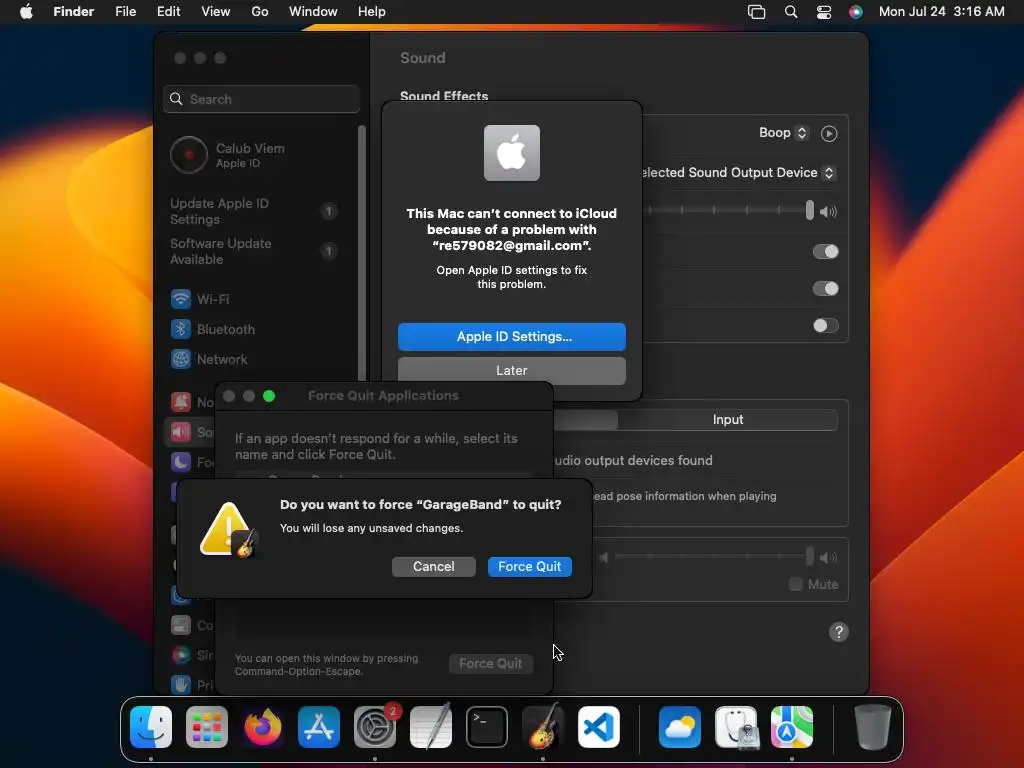Open the Finder application menu

(74, 12)
